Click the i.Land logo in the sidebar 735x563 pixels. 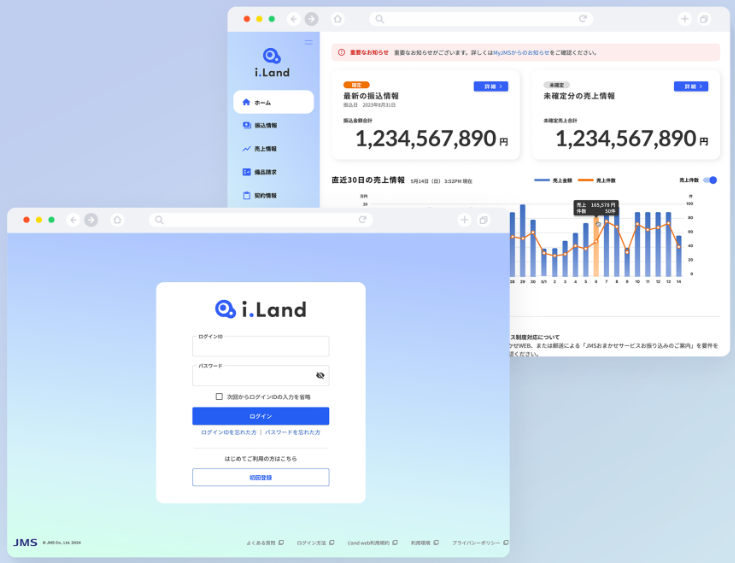pos(272,62)
